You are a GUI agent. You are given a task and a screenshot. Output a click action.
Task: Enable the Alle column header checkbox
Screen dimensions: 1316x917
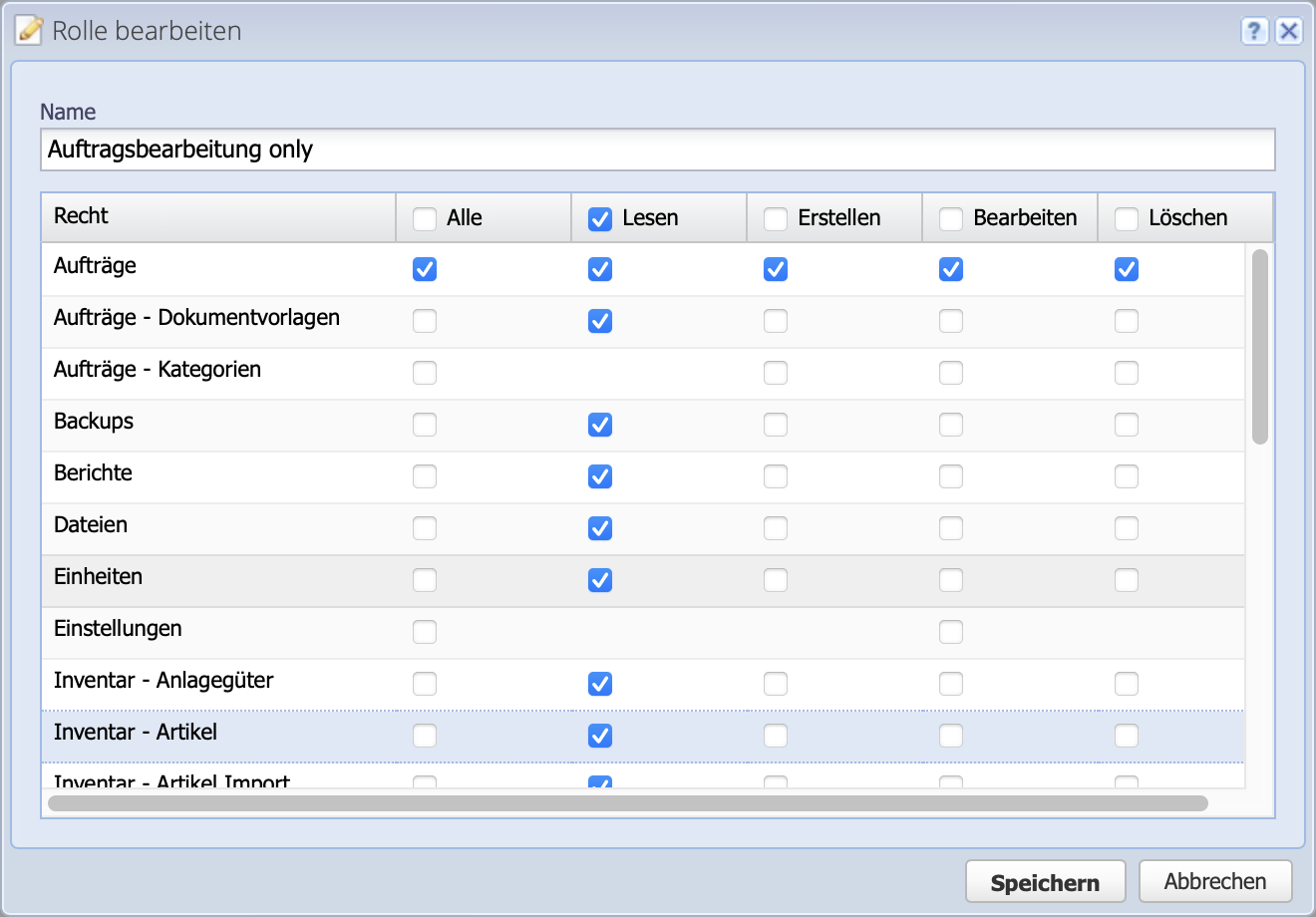click(x=425, y=216)
